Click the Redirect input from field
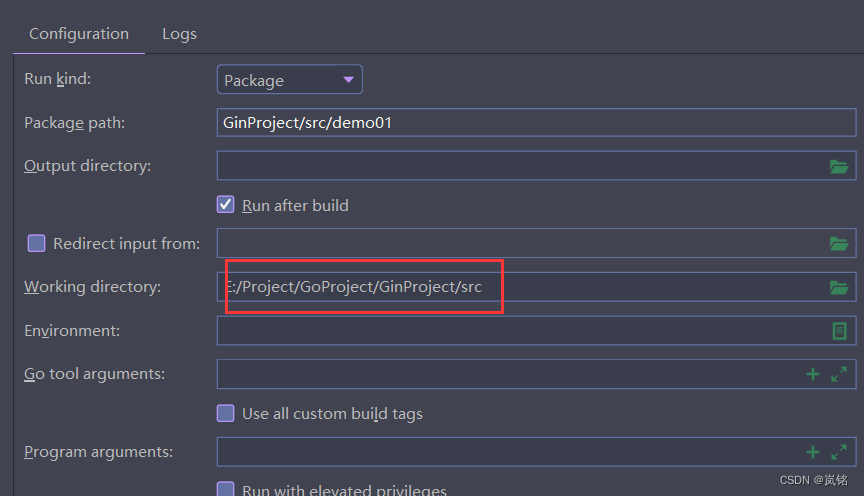Viewport: 864px width, 496px height. point(537,243)
